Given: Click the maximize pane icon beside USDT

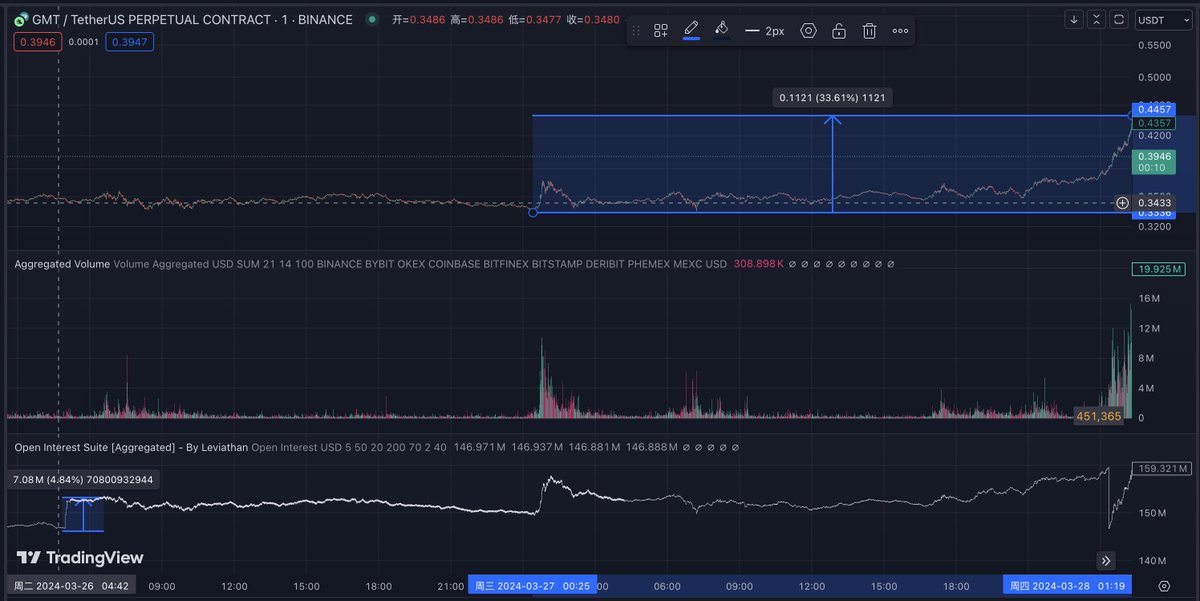Looking at the screenshot, I should (1118, 20).
